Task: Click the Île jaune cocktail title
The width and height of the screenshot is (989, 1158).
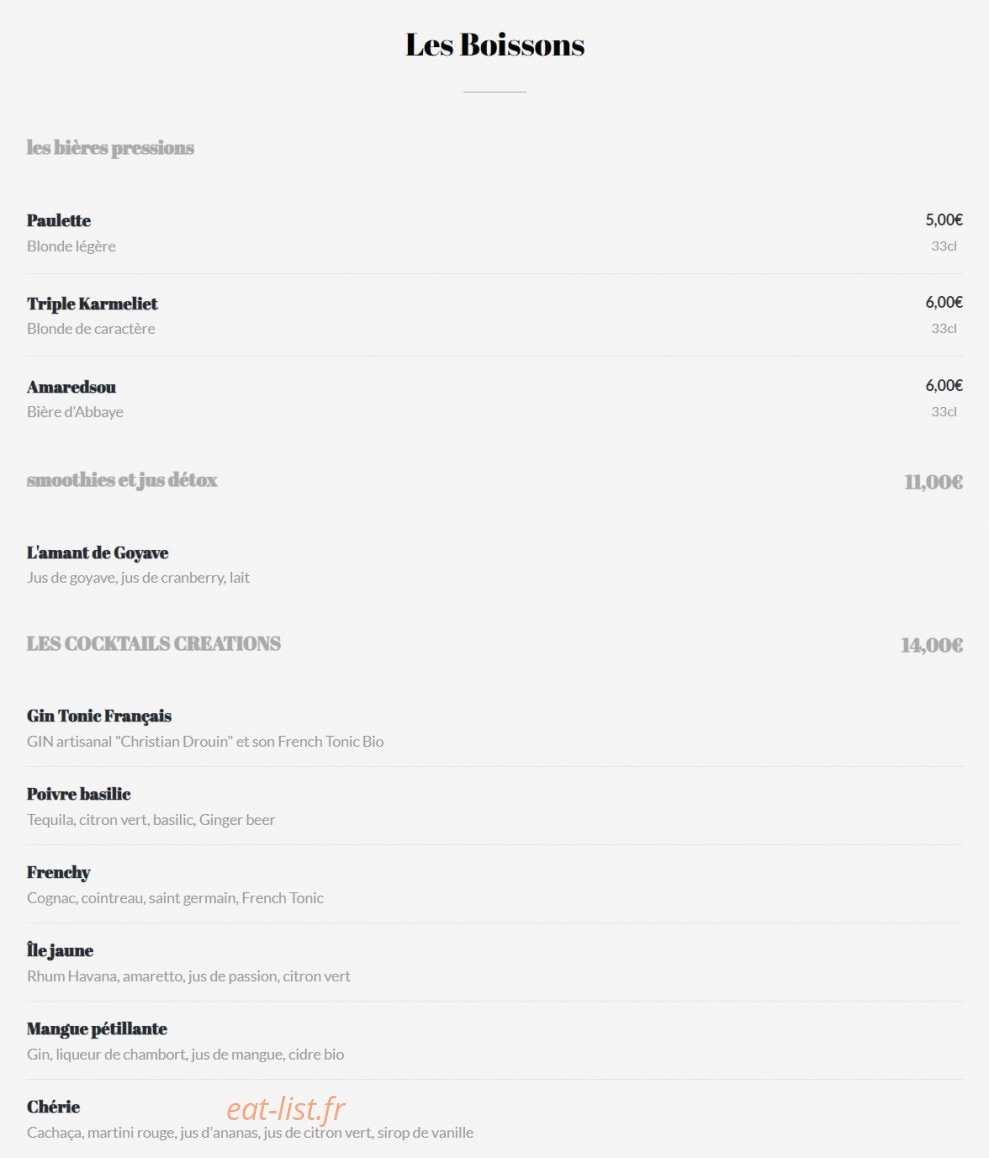Action: 60,950
